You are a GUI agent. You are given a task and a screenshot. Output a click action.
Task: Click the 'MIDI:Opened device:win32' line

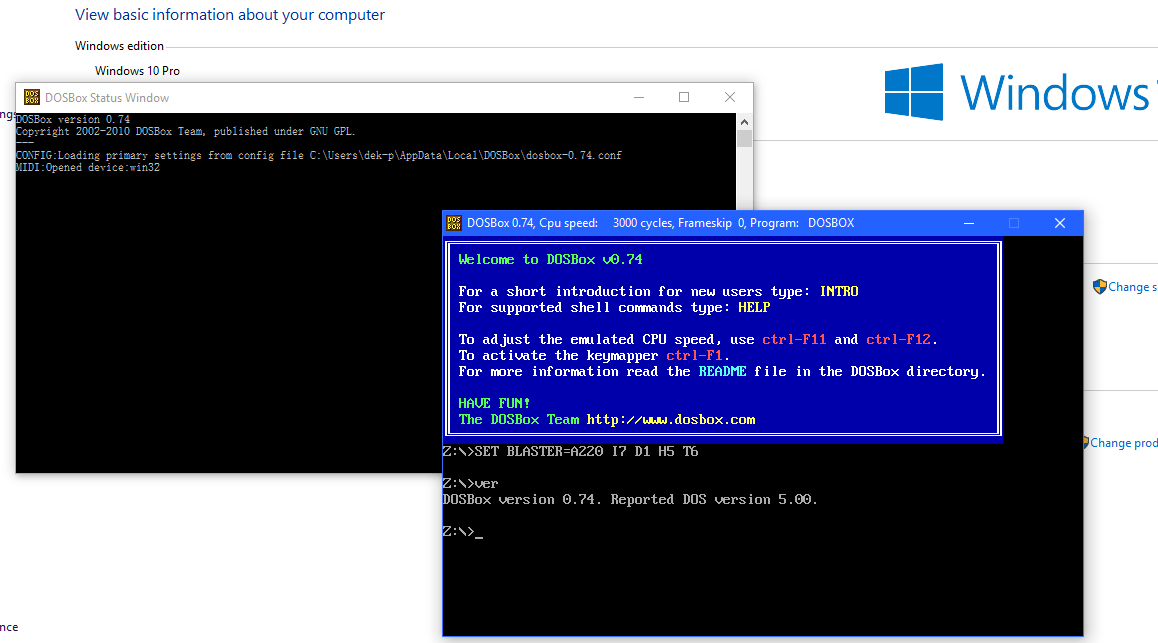click(88, 168)
